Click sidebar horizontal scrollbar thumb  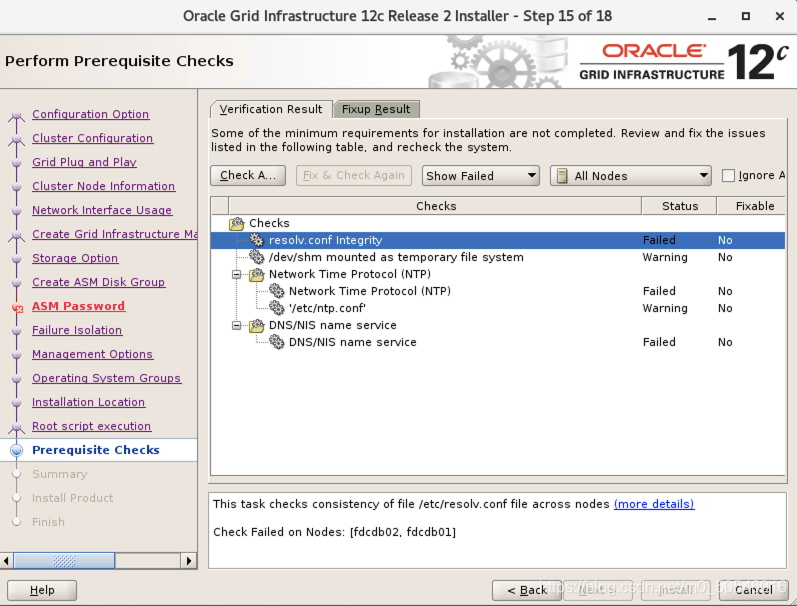[64, 561]
